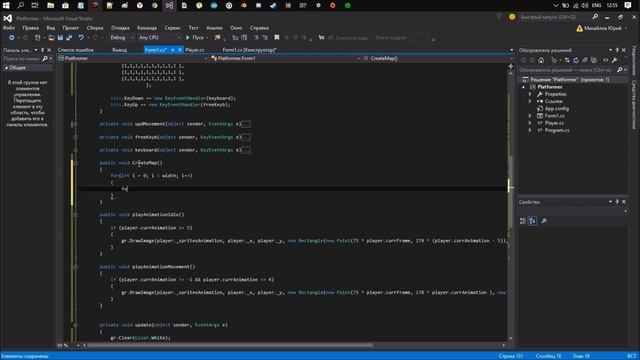Click Property Pages wrench icon in Properties panel
The width and height of the screenshot is (640, 360).
click(x=544, y=221)
